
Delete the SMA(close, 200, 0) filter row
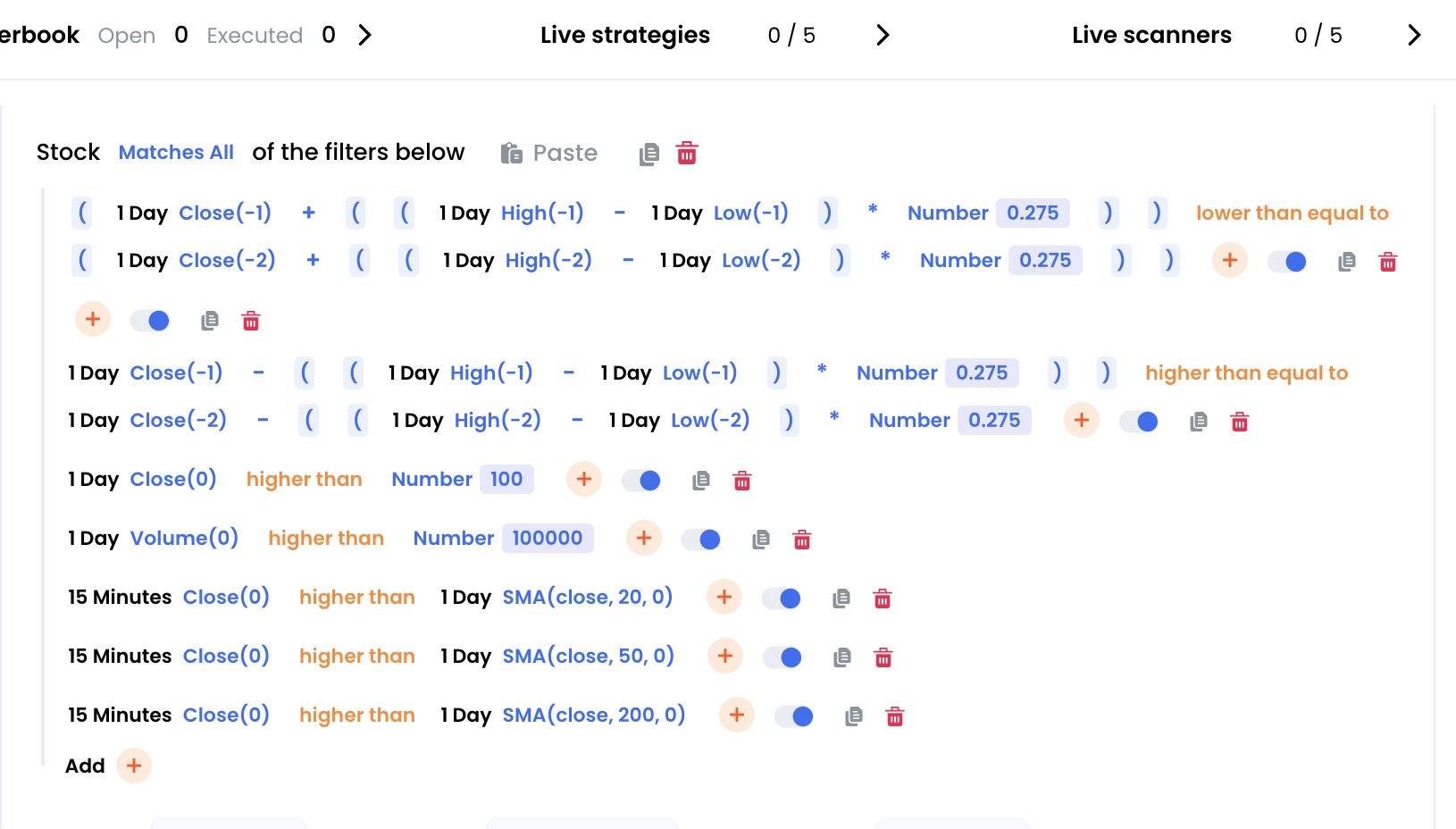(x=895, y=716)
